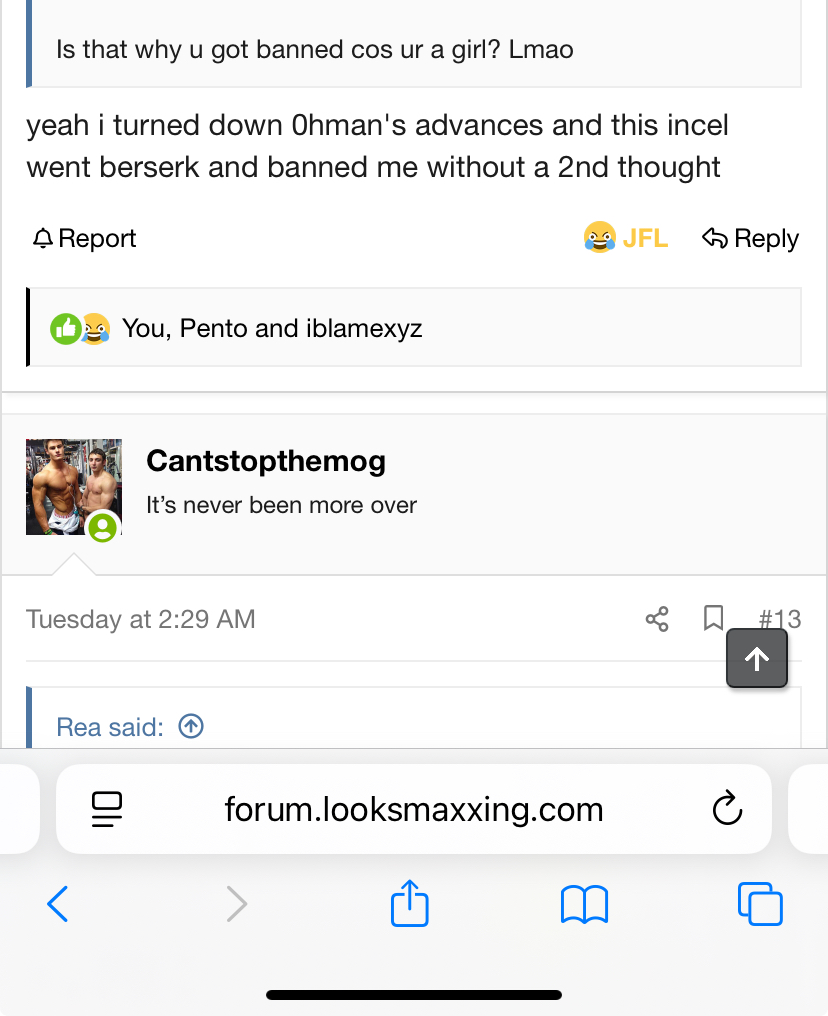Reload the page in Safari
828x1016 pixels.
727,809
